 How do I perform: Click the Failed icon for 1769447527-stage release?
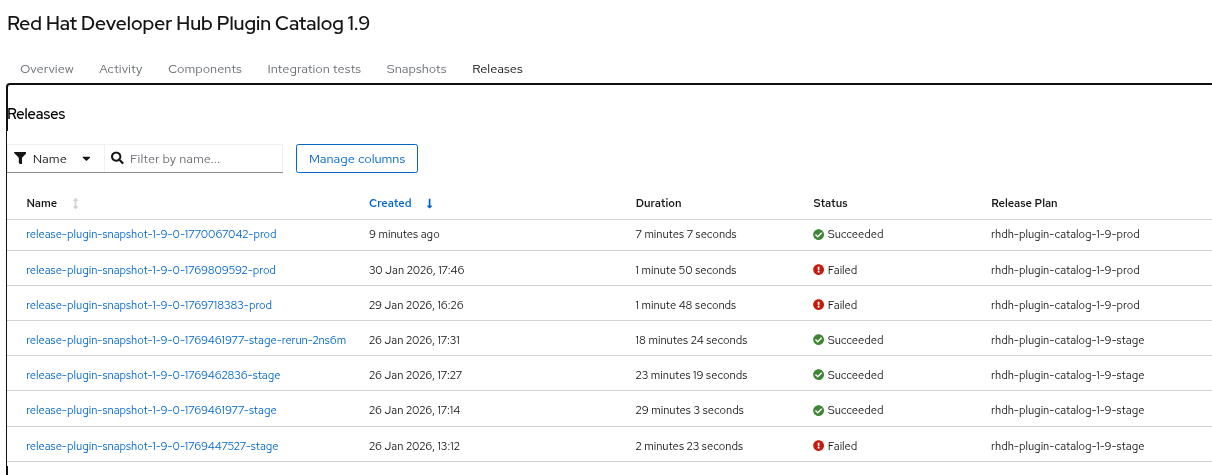[818, 446]
